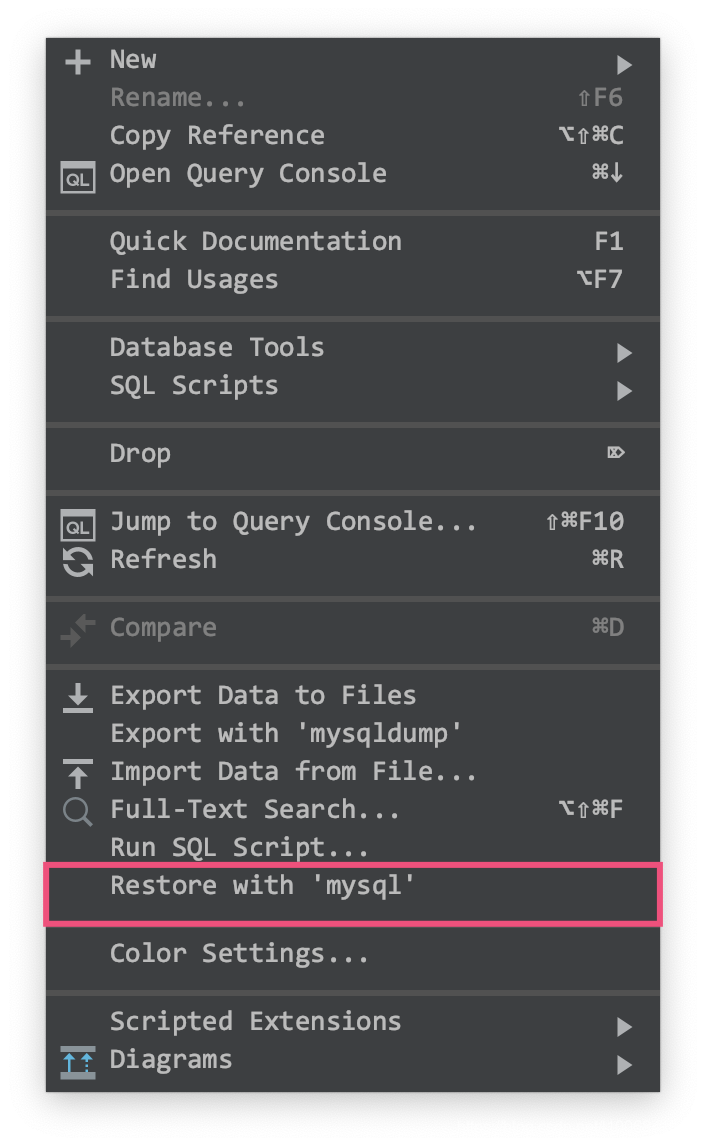Open Quick Documentation
Screen dimensions: 706x1146
[255, 241]
